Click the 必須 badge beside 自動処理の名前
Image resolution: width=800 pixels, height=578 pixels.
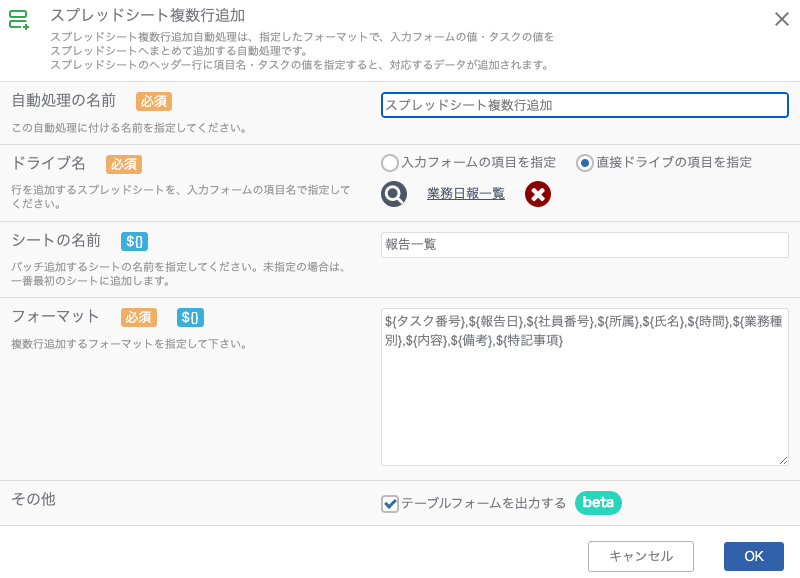[154, 101]
